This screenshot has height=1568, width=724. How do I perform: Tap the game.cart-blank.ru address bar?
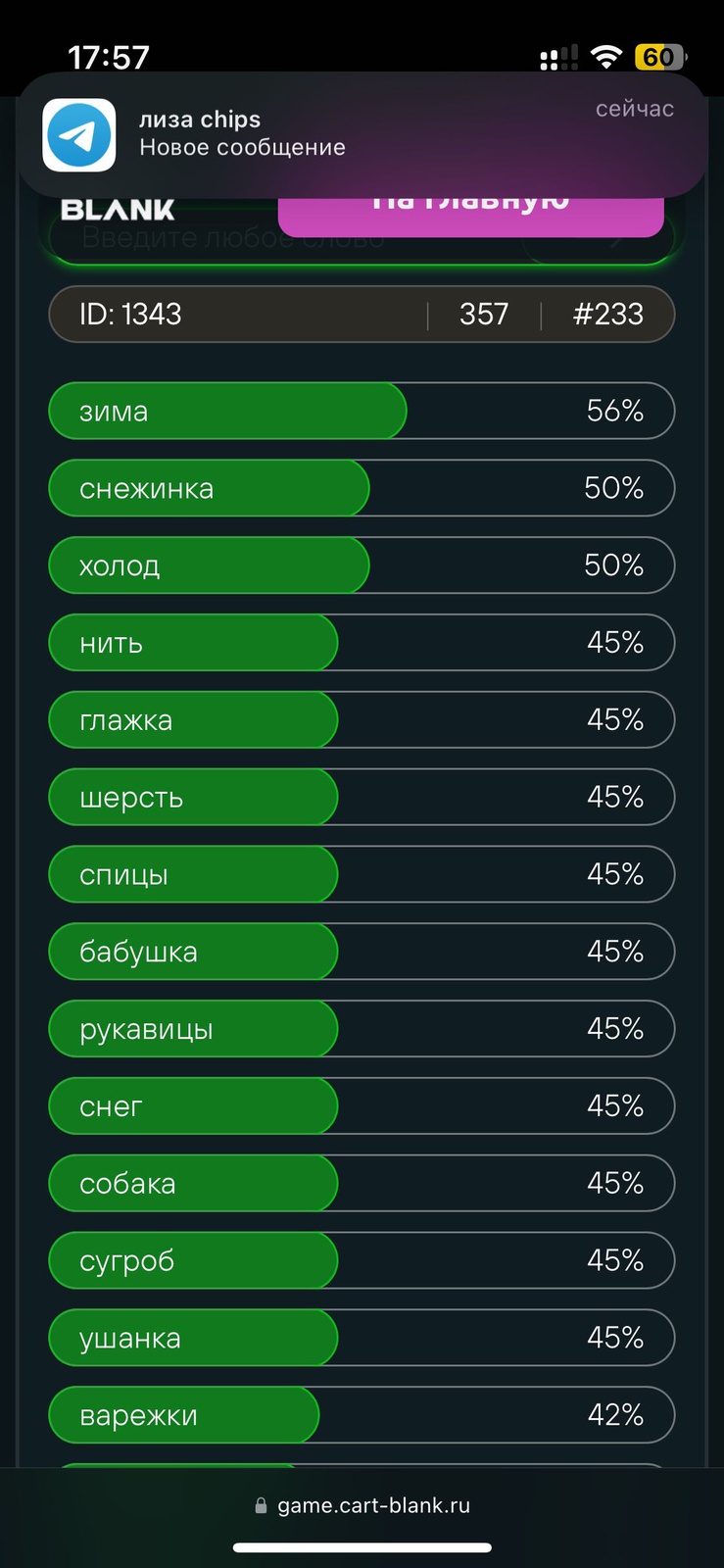coord(362,1505)
